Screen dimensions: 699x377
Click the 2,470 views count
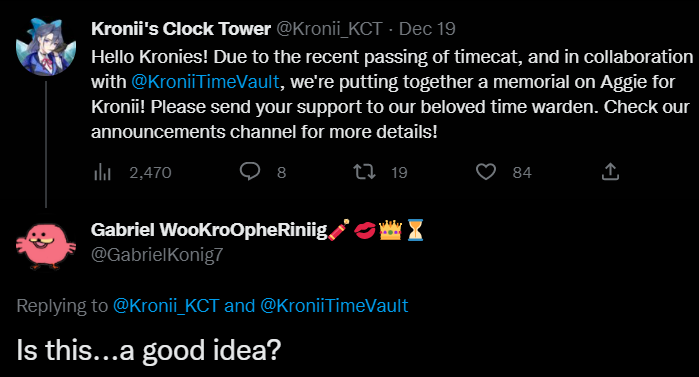pos(150,172)
